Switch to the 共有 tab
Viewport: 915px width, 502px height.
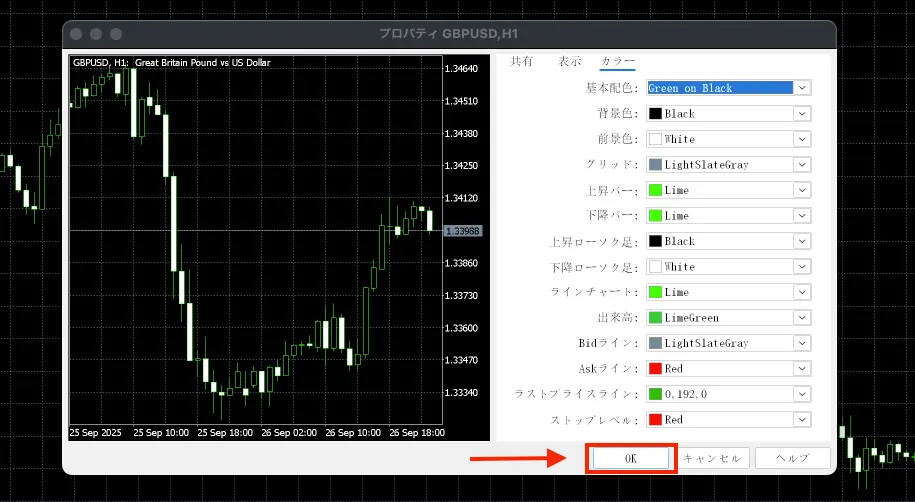point(521,61)
